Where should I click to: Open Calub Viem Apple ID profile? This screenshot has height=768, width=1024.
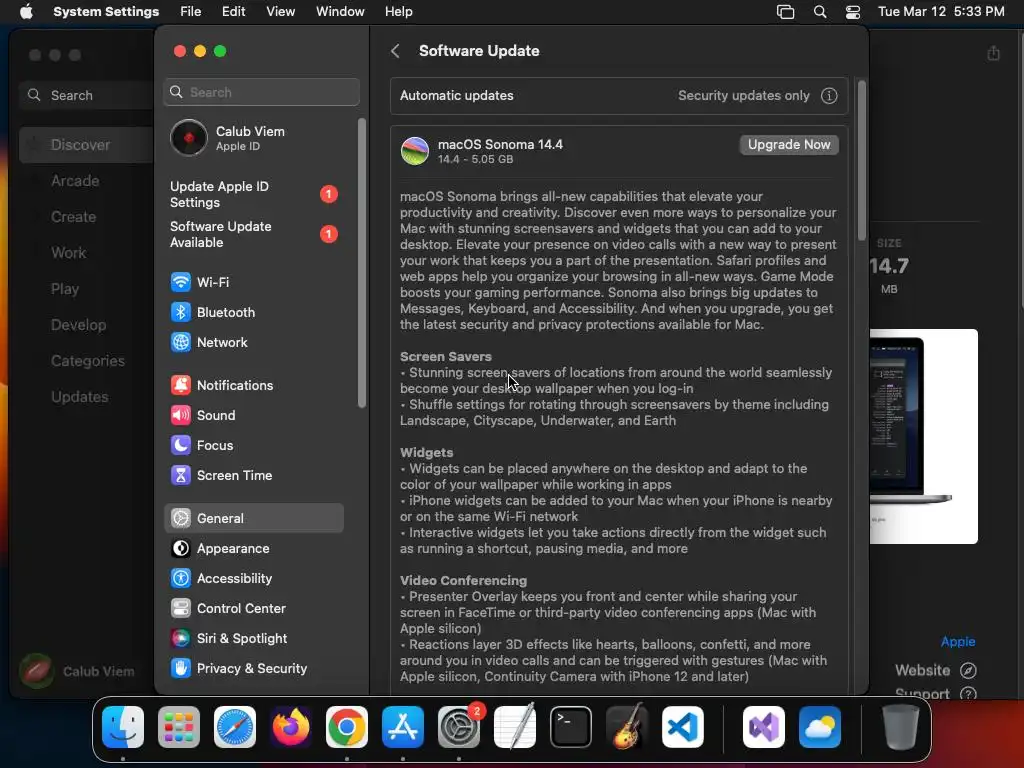coord(253,138)
